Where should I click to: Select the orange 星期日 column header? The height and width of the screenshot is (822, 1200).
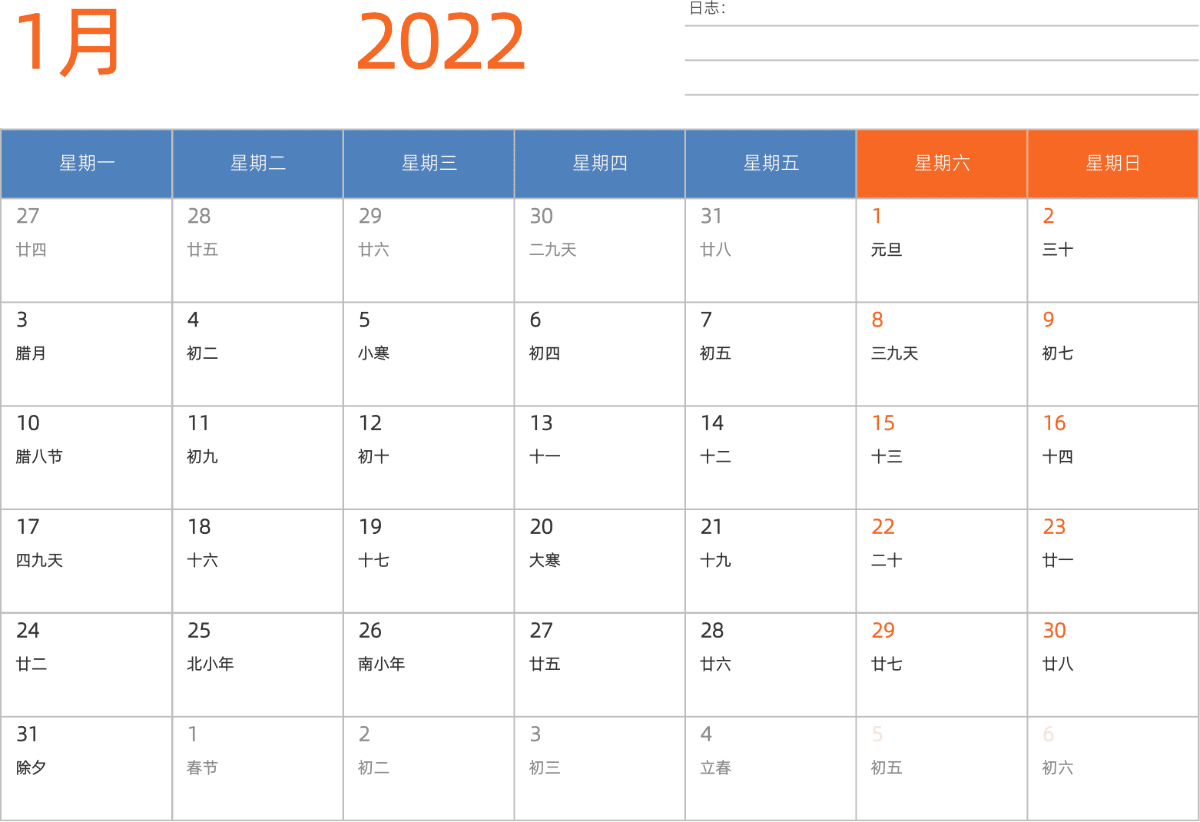(x=1113, y=164)
